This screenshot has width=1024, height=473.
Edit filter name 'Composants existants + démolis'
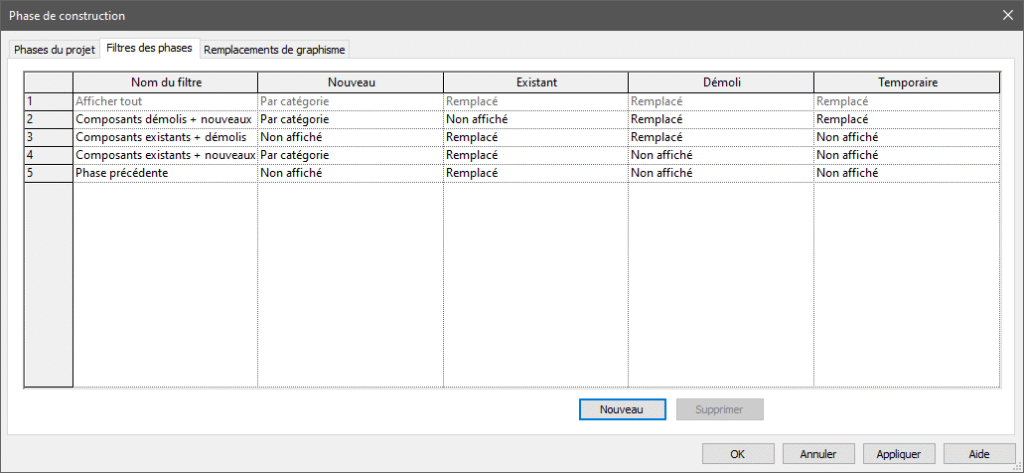point(165,137)
